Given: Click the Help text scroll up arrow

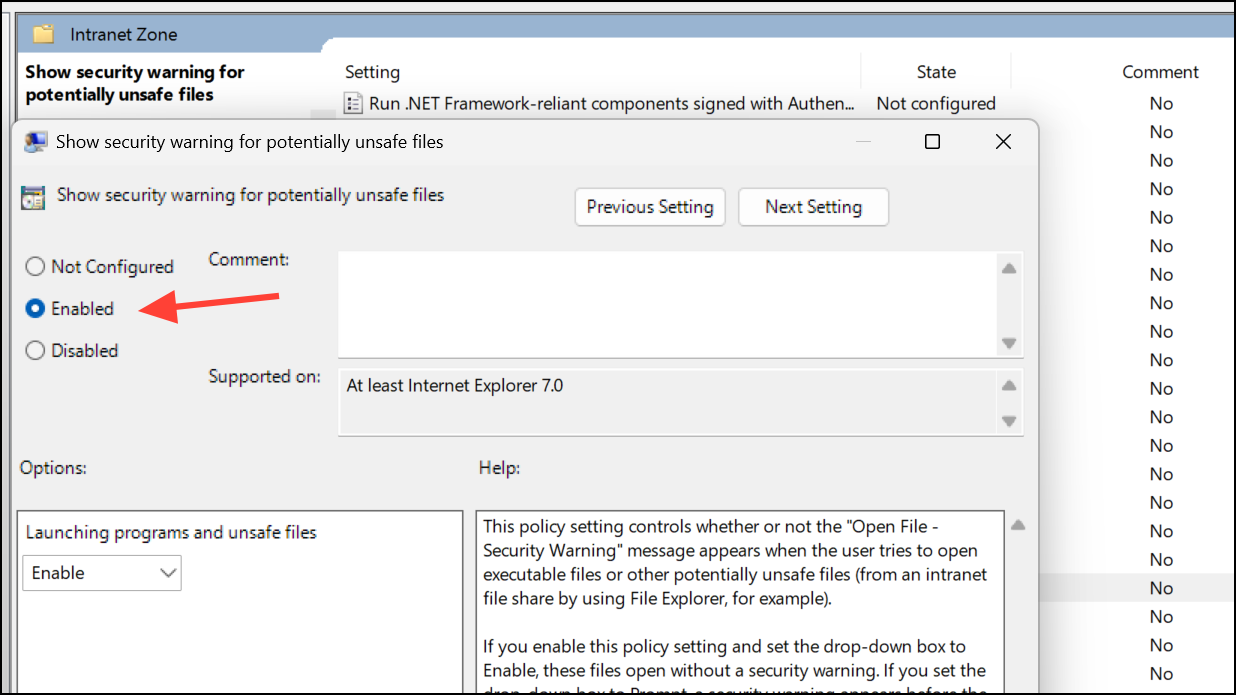Looking at the screenshot, I should tap(1018, 525).
